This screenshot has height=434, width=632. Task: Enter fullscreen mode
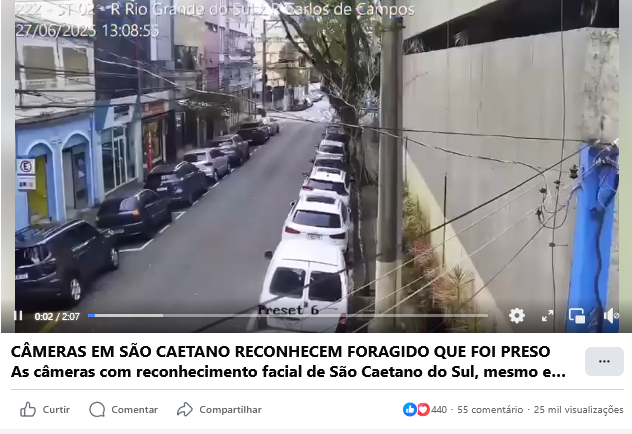(x=547, y=316)
